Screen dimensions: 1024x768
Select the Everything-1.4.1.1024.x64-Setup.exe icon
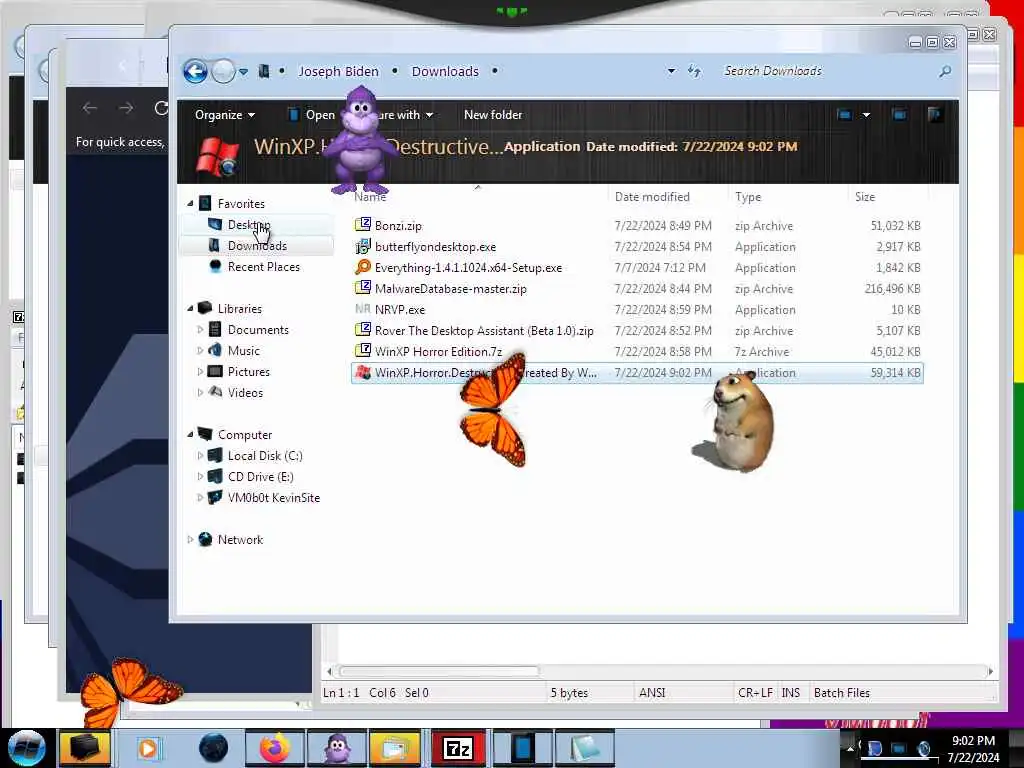tap(362, 268)
